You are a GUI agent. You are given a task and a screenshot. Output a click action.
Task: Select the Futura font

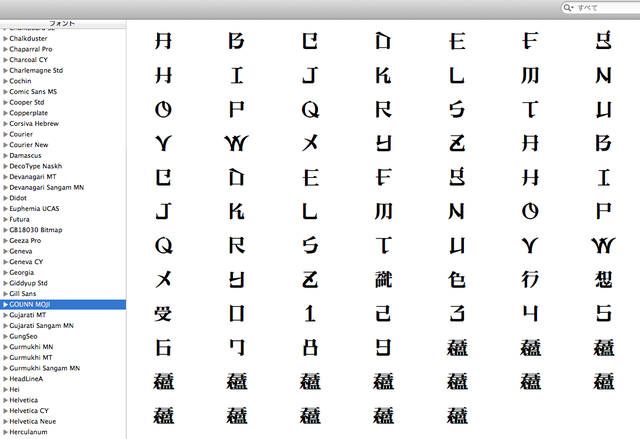19,219
